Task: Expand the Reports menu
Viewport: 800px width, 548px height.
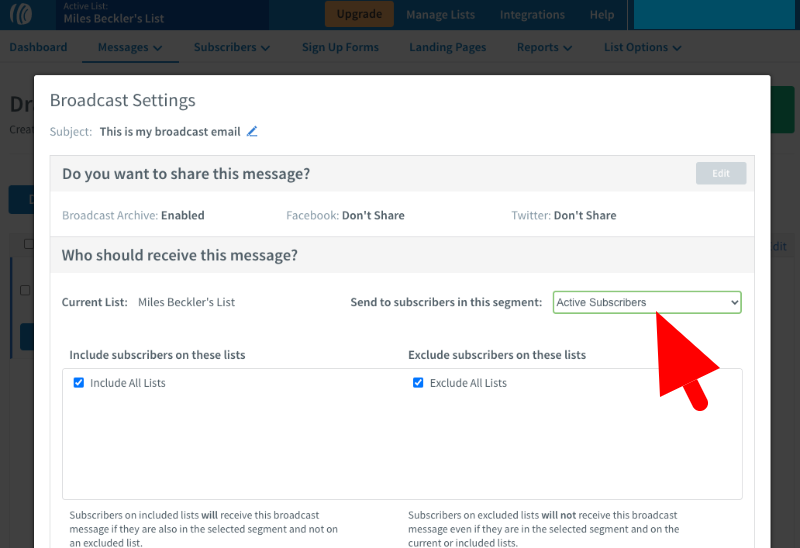Action: [544, 47]
